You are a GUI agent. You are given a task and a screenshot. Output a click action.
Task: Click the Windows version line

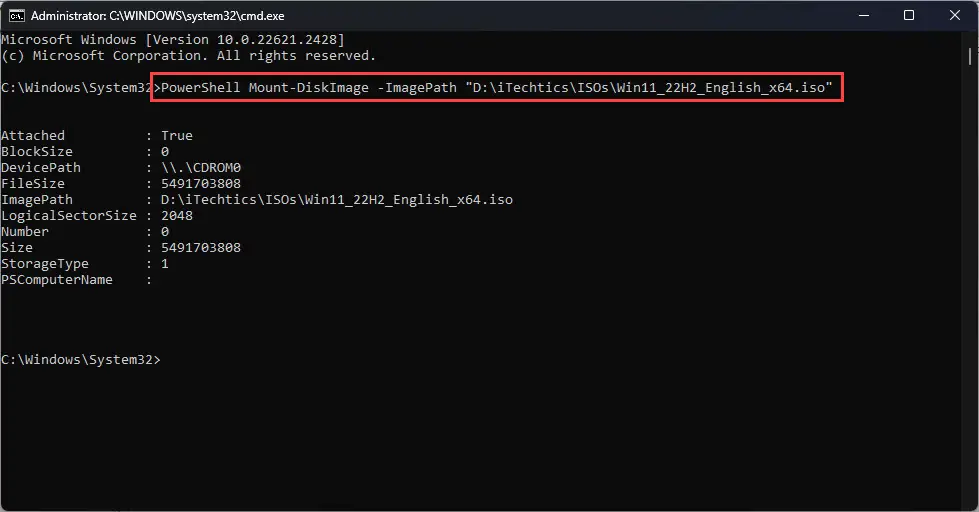(x=173, y=39)
